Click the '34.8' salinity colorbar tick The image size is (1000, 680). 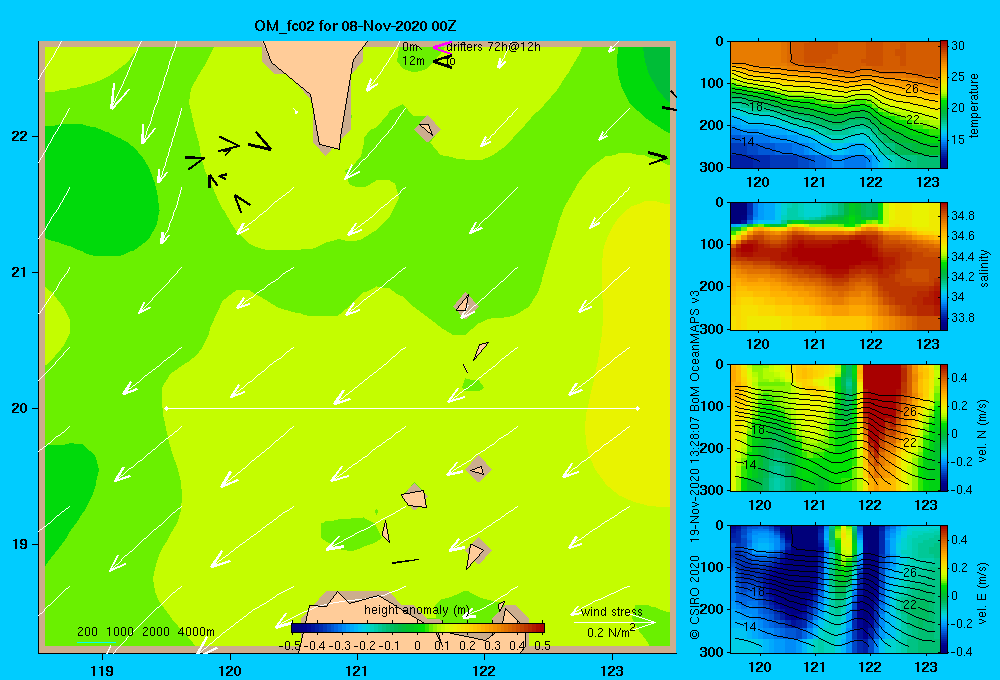pos(962,216)
